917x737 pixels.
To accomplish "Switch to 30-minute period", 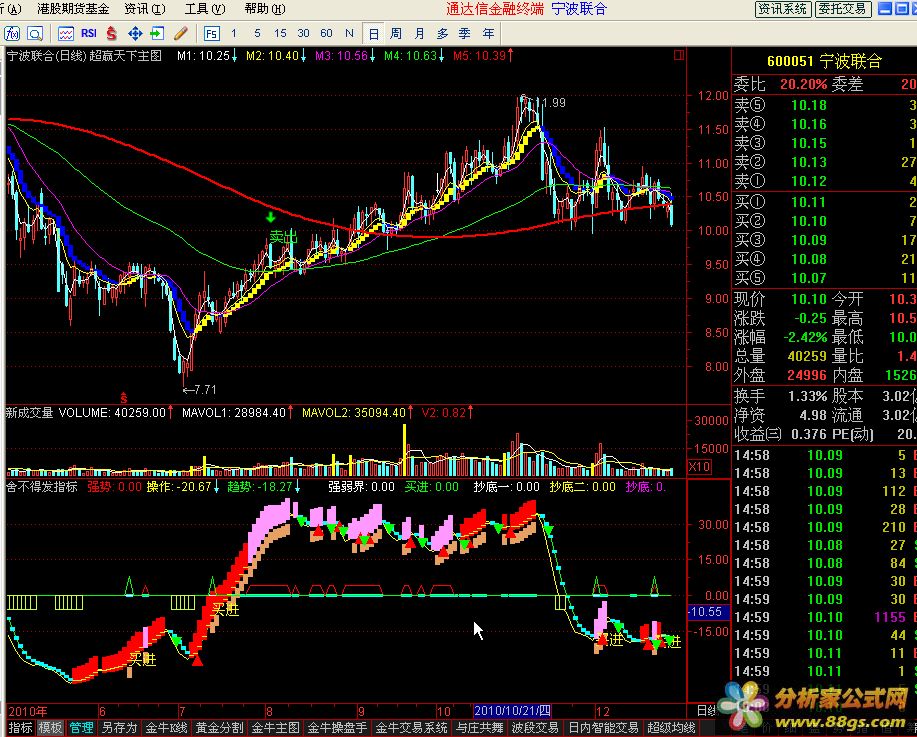I will coord(303,33).
